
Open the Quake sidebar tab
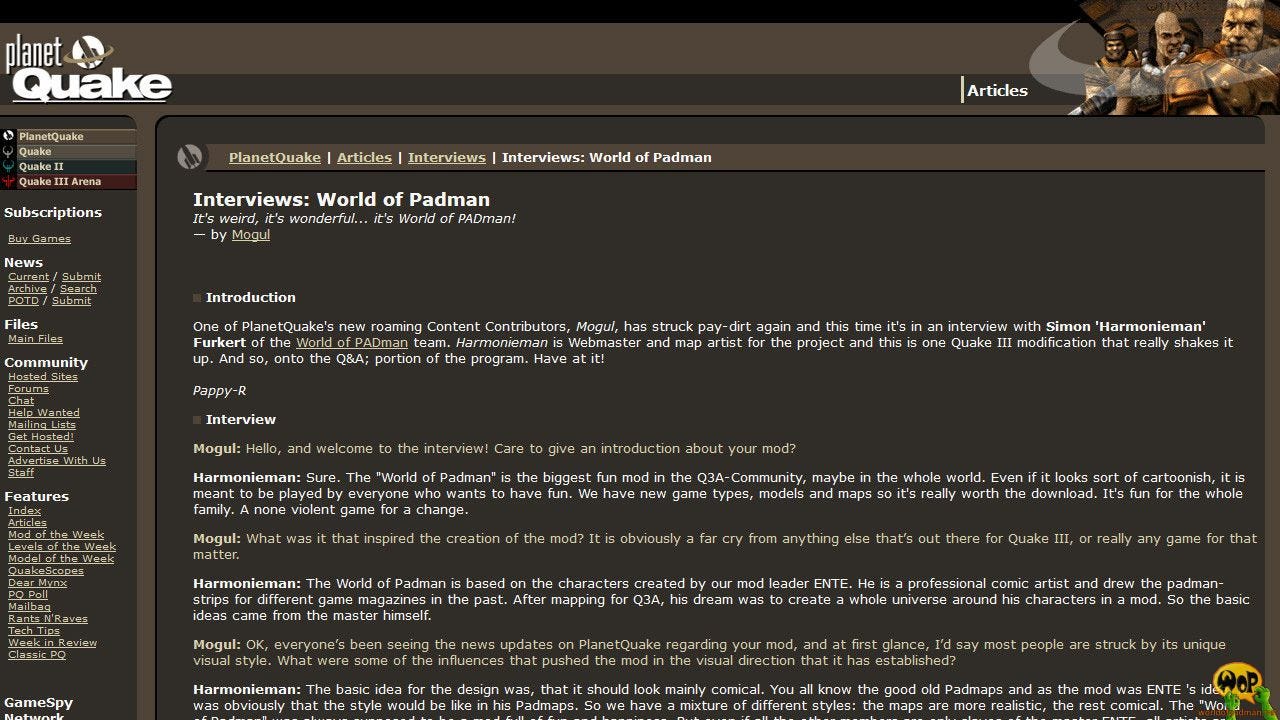(77, 151)
